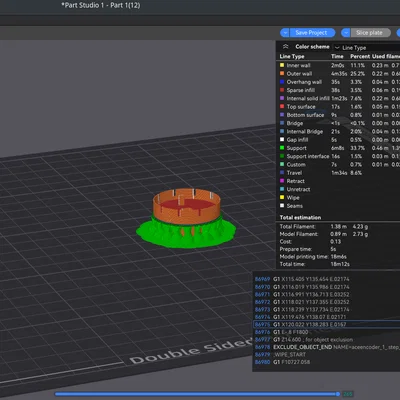Screen dimensions: 400x400
Task: Click the Cost value 0.13
Action: 336,242
